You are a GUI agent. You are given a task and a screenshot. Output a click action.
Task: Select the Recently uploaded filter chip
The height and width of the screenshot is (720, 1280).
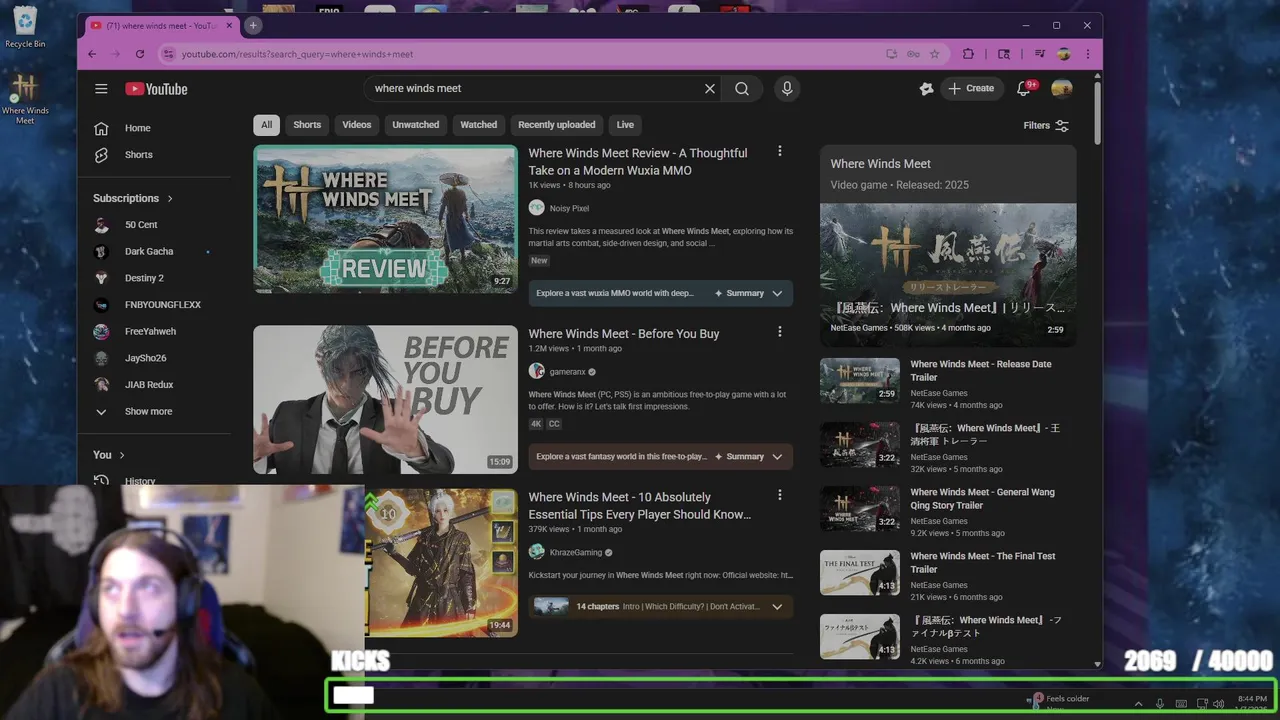click(x=557, y=125)
